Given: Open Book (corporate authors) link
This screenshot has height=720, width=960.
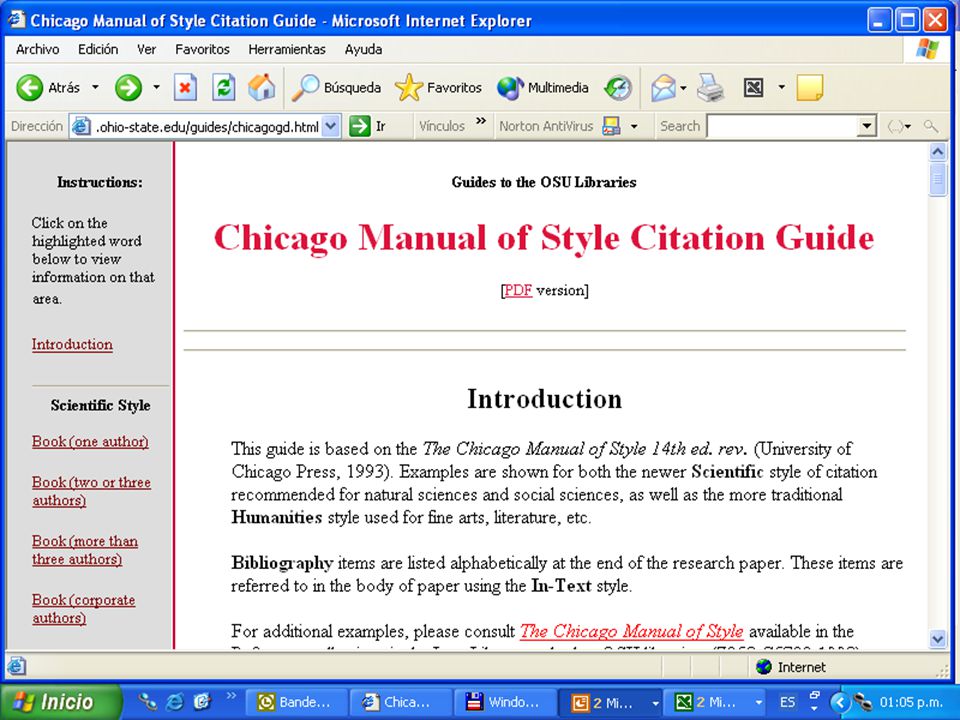Looking at the screenshot, I should [x=83, y=609].
